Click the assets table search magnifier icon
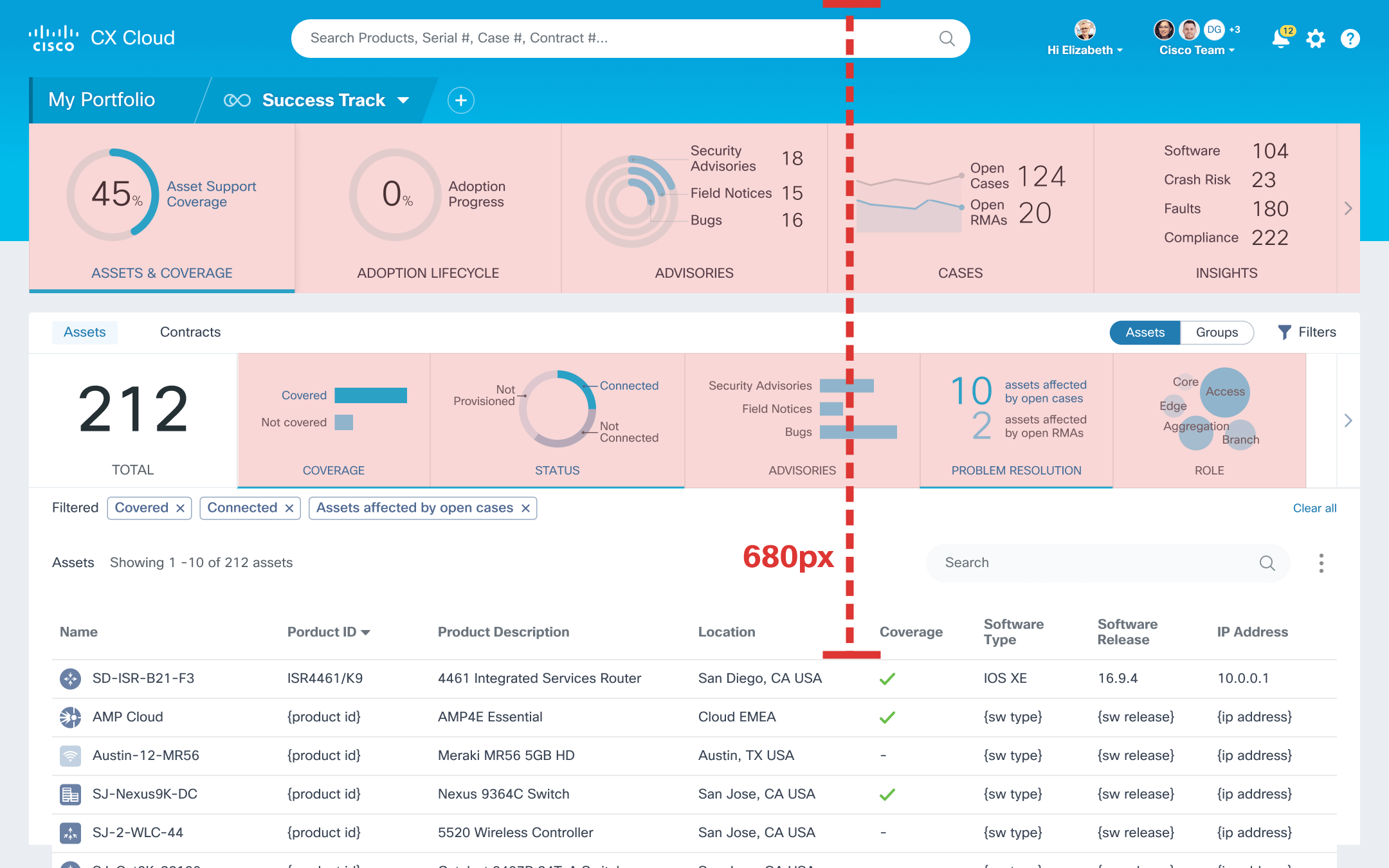 point(1267,563)
